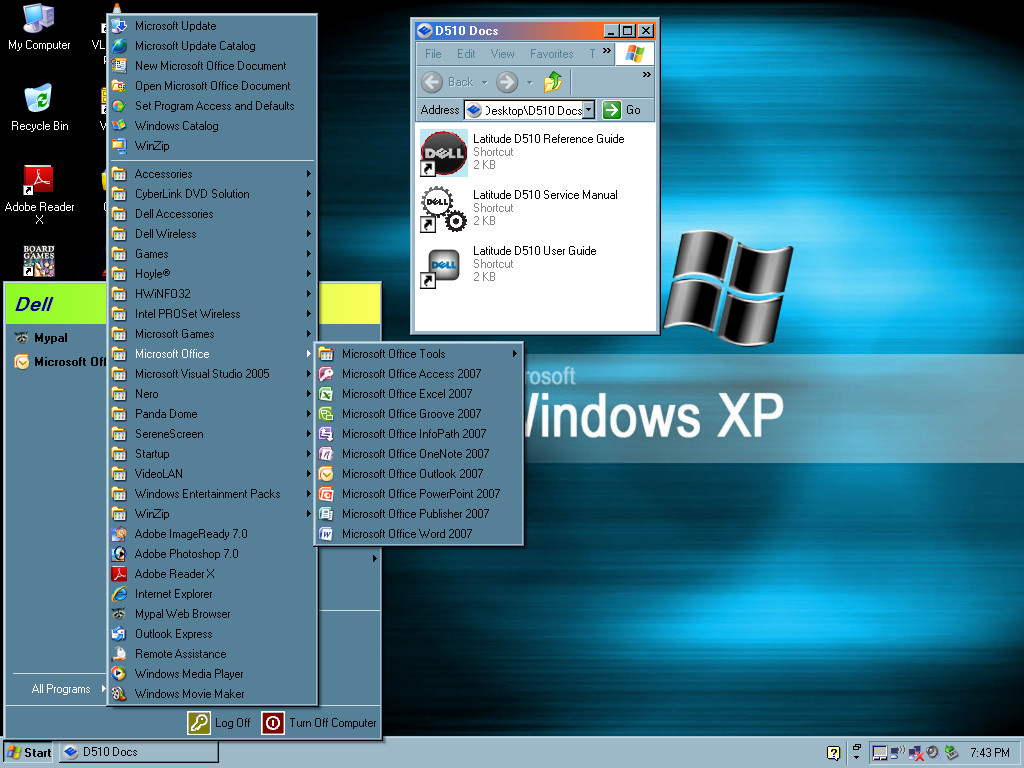Viewport: 1024px width, 768px height.
Task: Launch Microsoft Office Outlook 2007
Action: coord(419,473)
